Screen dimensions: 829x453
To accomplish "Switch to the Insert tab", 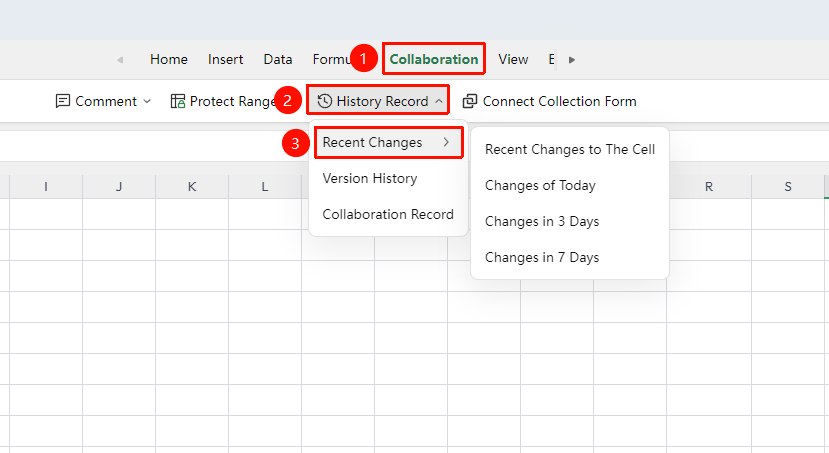I will pos(225,59).
